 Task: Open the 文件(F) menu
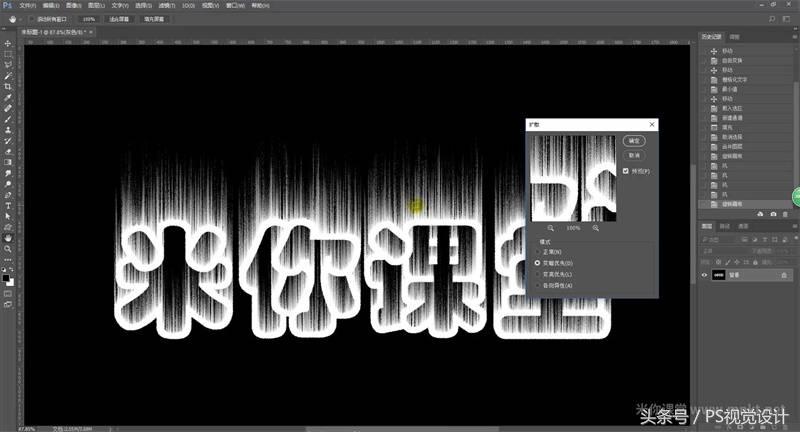28,5
